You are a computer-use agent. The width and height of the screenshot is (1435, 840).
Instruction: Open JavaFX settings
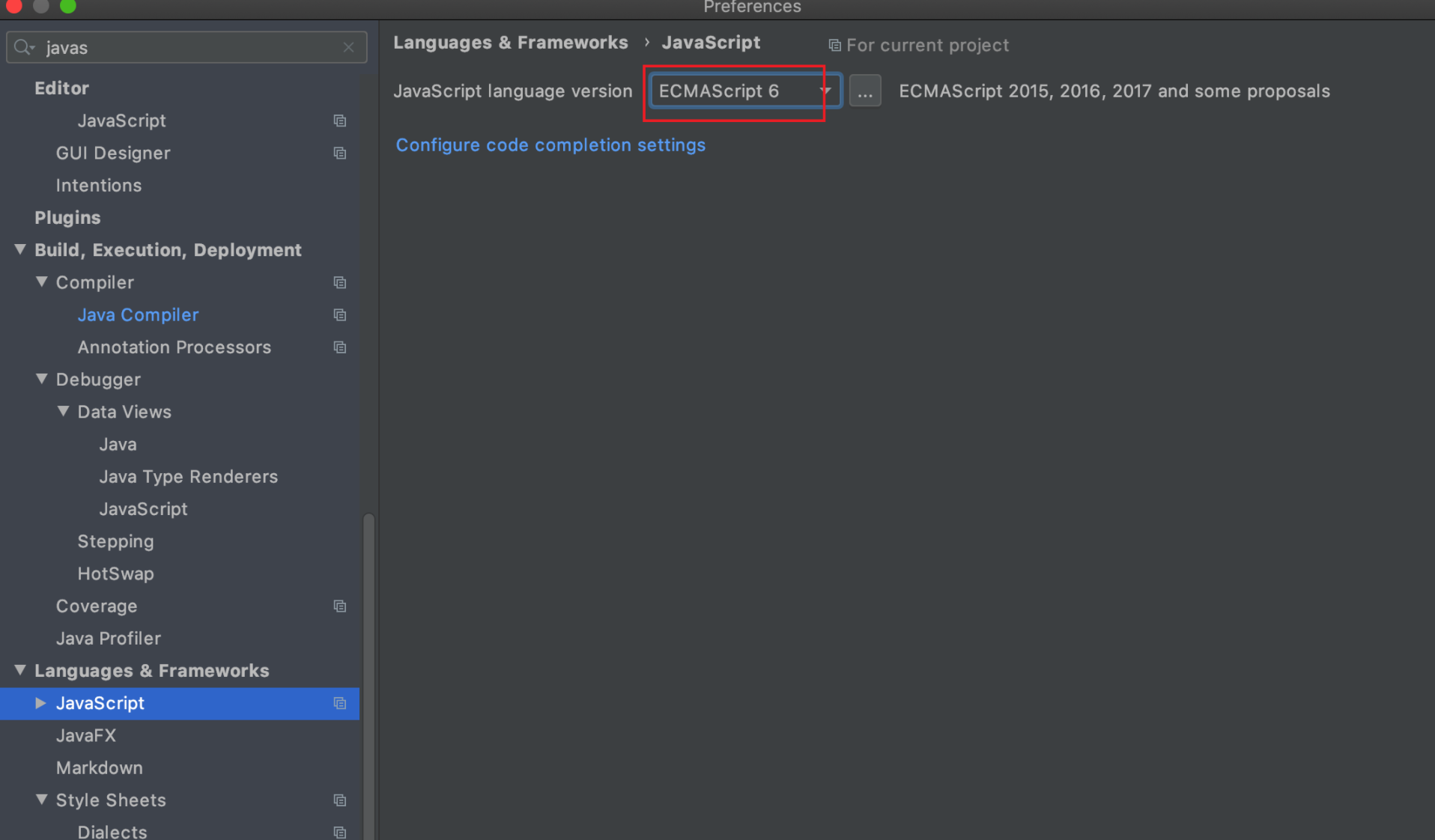point(86,736)
